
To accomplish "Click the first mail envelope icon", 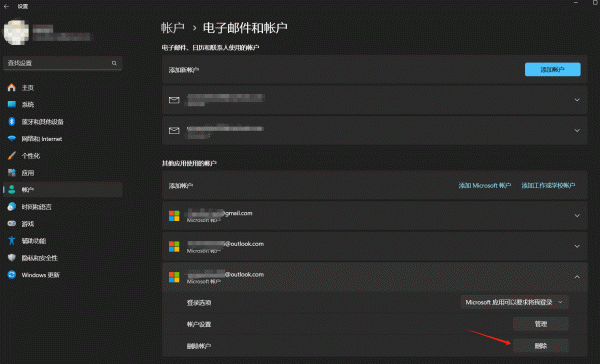I will pyautogui.click(x=174, y=100).
